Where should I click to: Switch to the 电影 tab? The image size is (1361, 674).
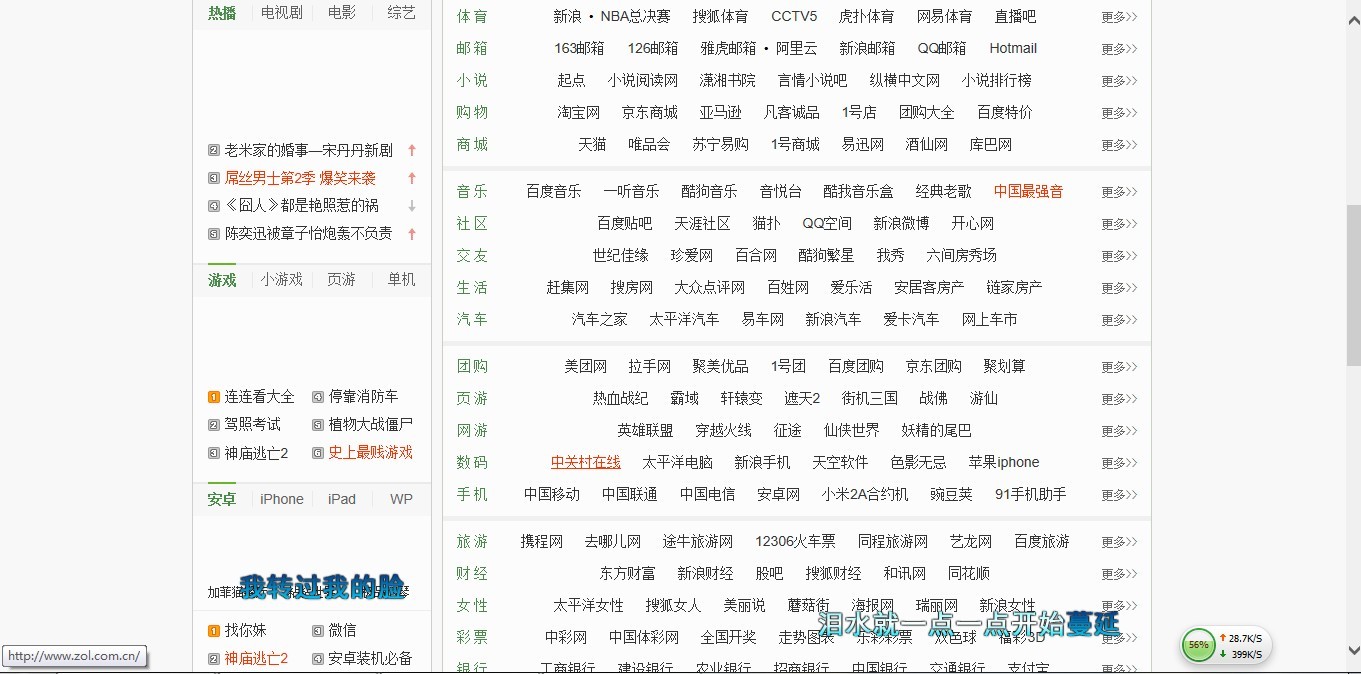click(x=342, y=13)
